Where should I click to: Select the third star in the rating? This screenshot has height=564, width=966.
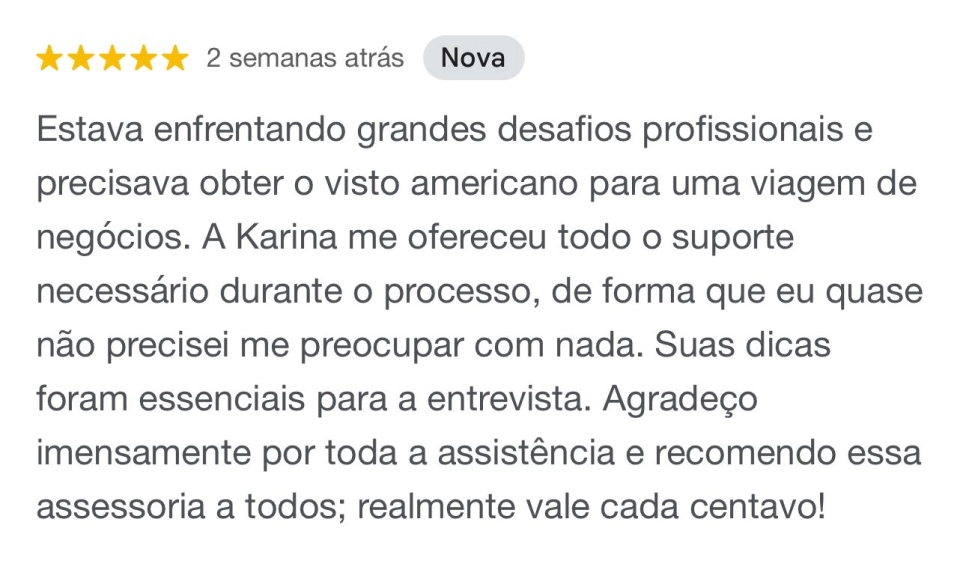pyautogui.click(x=112, y=59)
